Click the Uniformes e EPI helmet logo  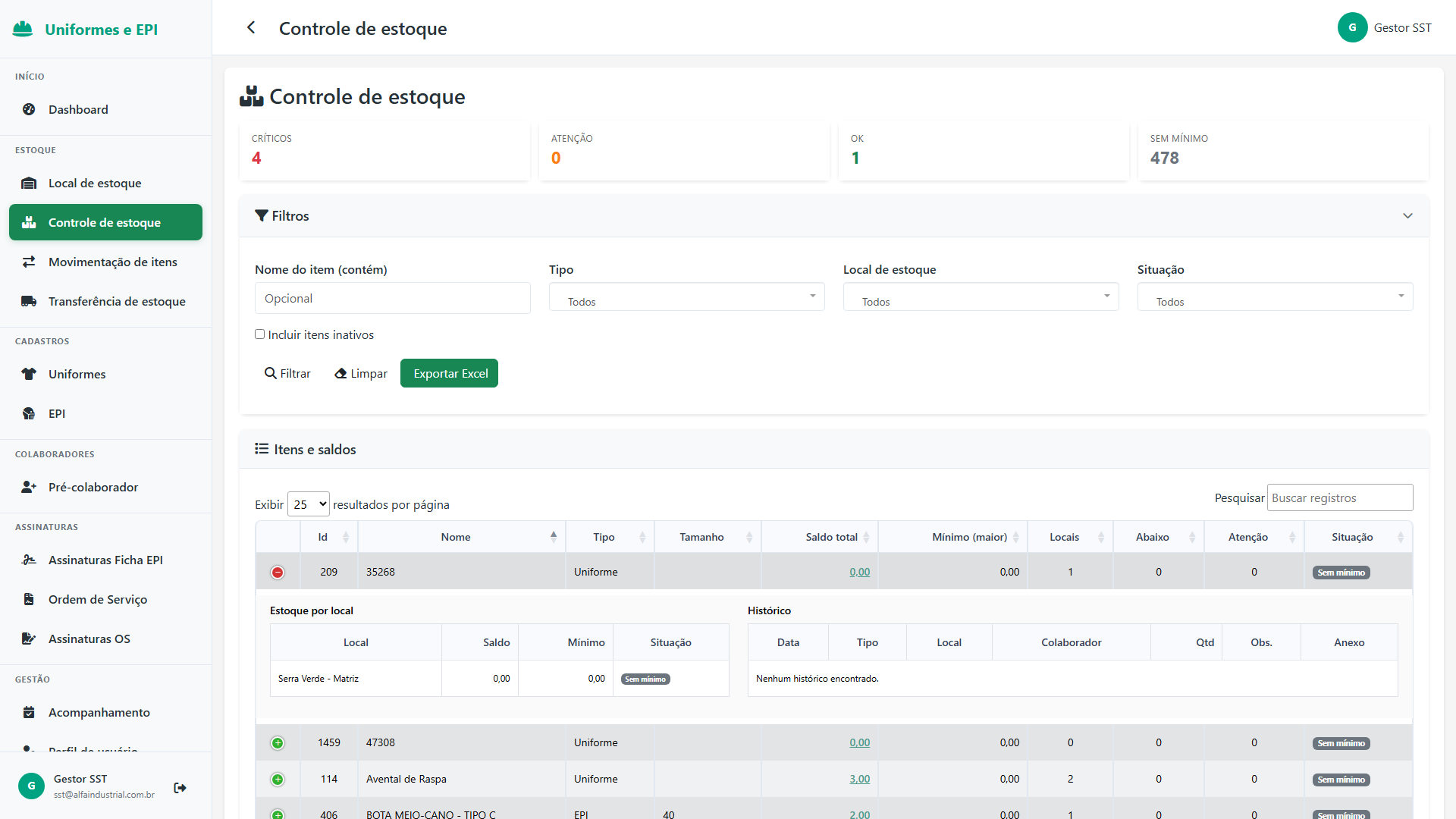23,29
